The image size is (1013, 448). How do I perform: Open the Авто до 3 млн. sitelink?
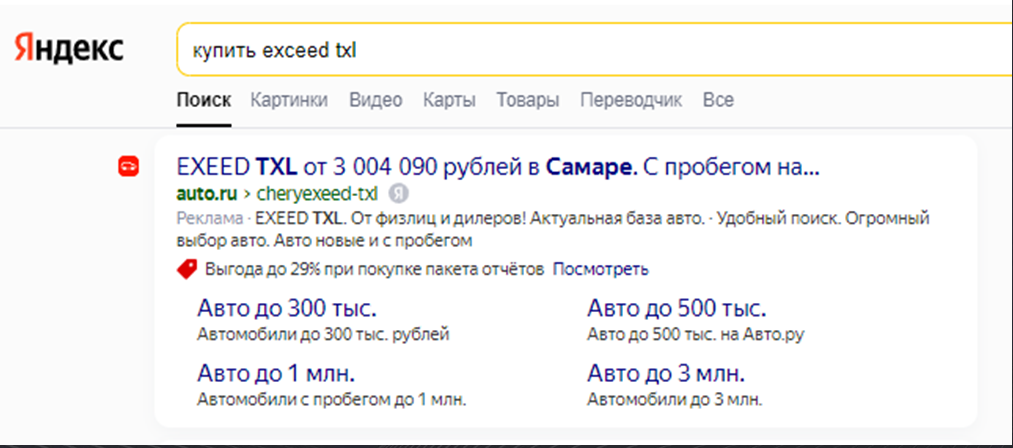666,373
